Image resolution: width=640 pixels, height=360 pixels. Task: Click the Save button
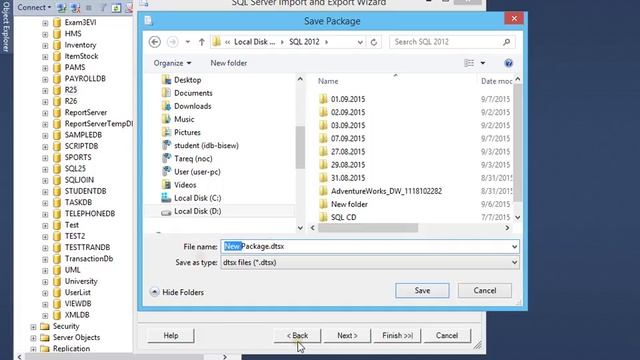(x=422, y=290)
